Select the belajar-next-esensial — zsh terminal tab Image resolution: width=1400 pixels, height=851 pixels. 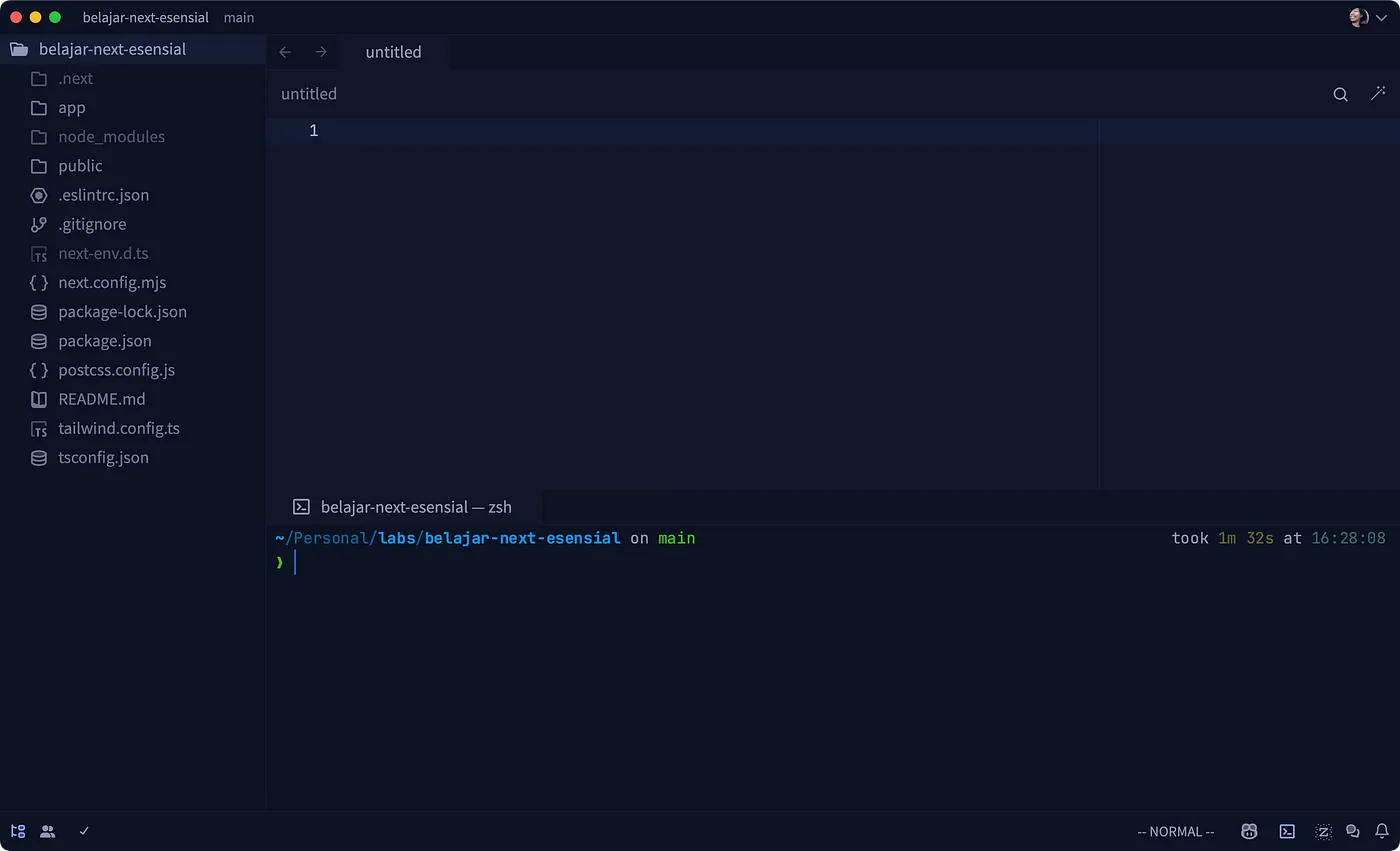[415, 507]
